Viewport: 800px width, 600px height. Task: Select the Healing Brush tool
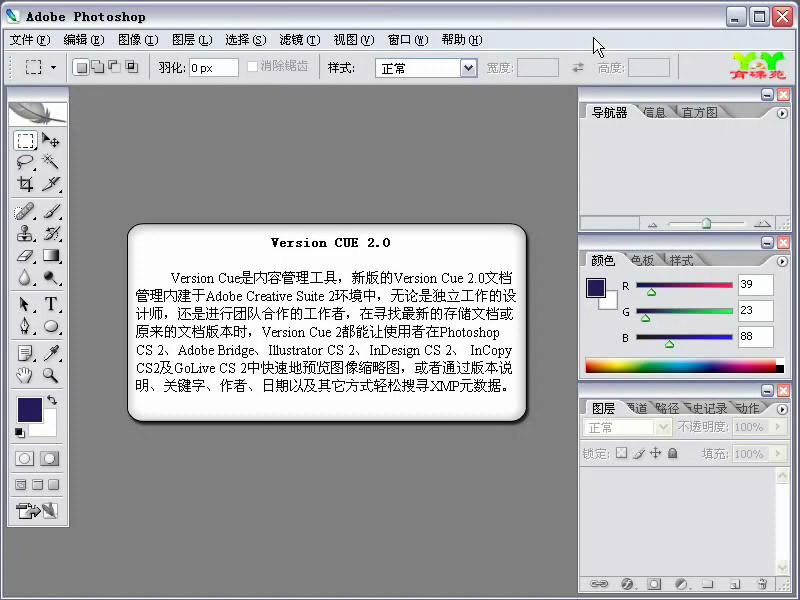(x=25, y=211)
